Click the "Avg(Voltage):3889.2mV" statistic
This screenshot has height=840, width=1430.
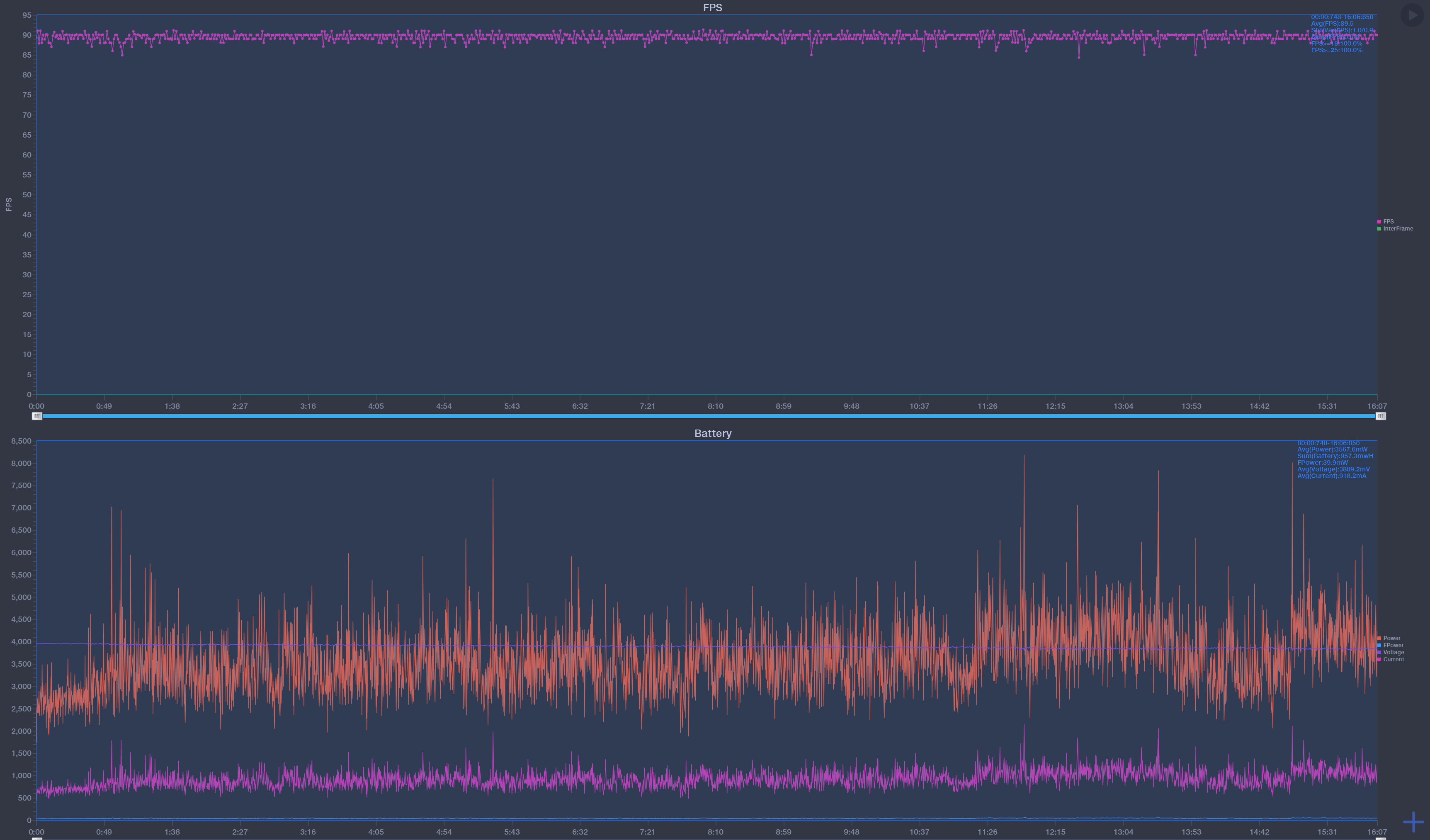point(1333,469)
